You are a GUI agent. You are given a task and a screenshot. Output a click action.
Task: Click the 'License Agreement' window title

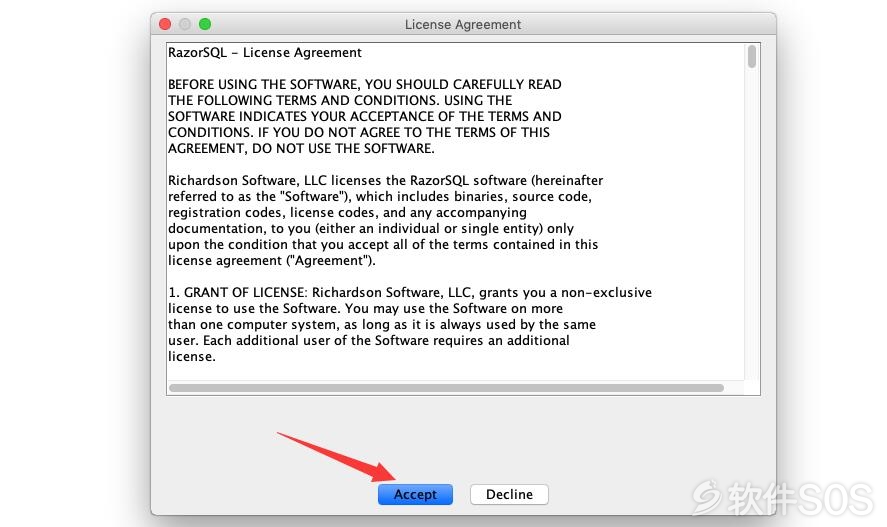(463, 24)
